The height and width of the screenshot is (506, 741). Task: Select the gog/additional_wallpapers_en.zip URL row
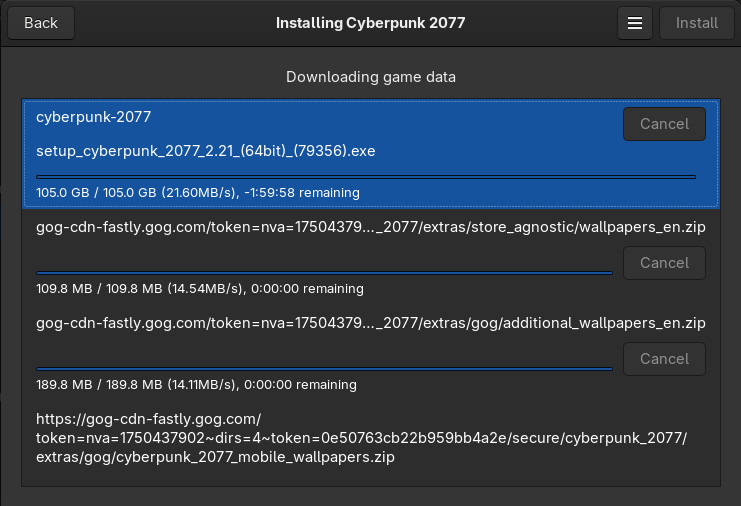coord(370,323)
